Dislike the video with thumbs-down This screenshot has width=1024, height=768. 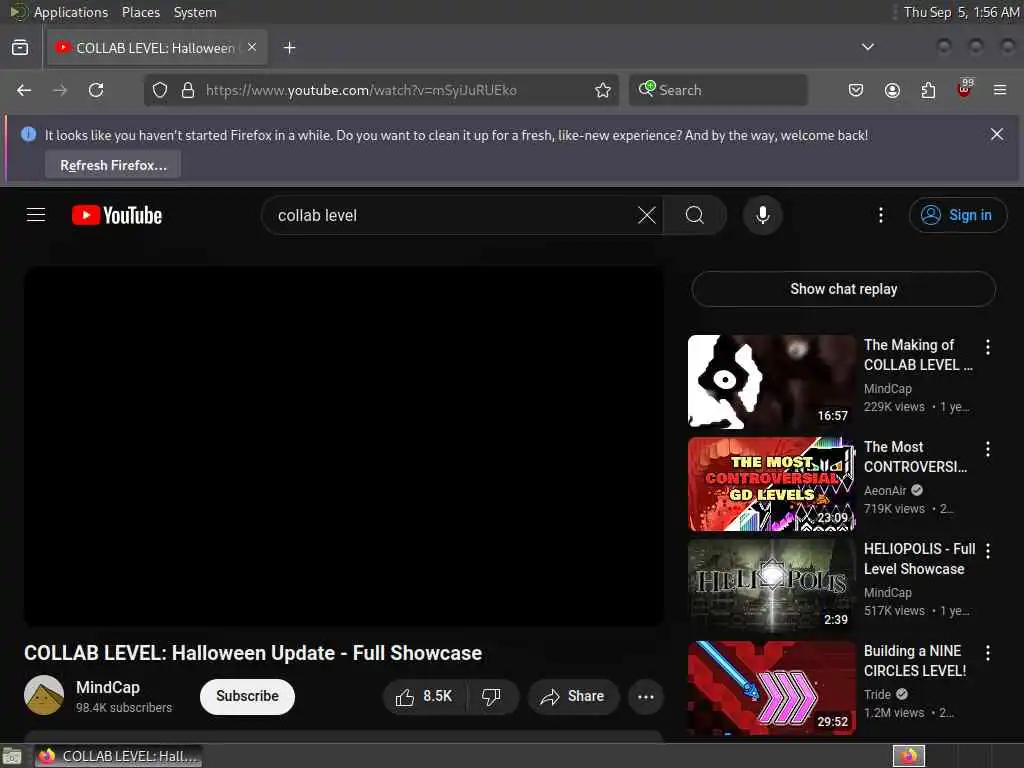point(492,696)
